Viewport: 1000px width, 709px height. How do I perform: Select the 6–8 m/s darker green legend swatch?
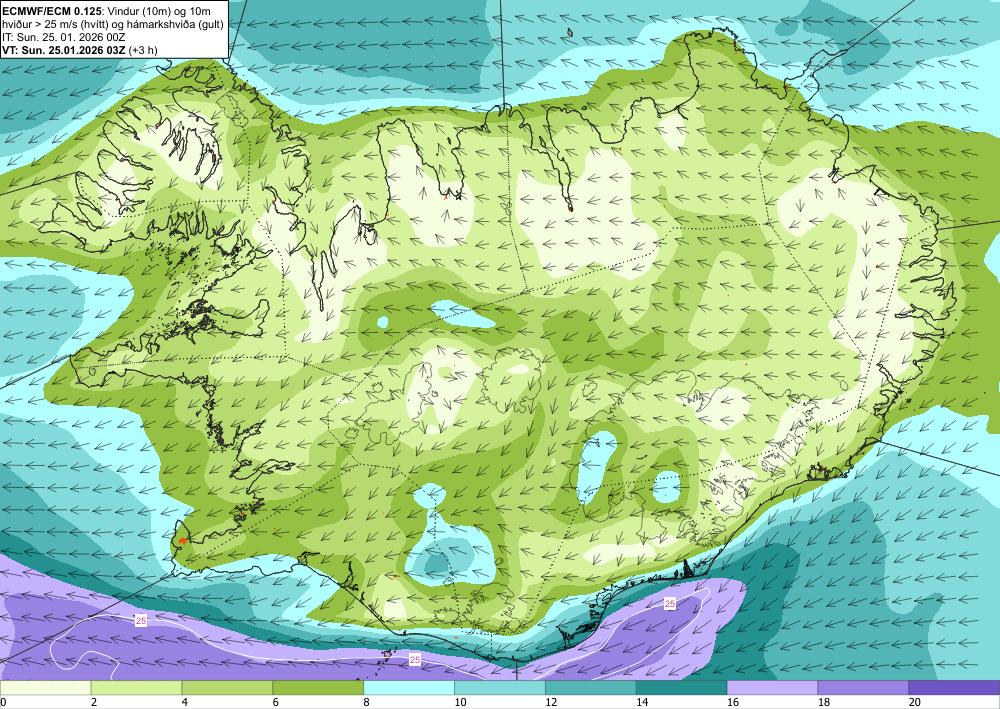coord(318,688)
